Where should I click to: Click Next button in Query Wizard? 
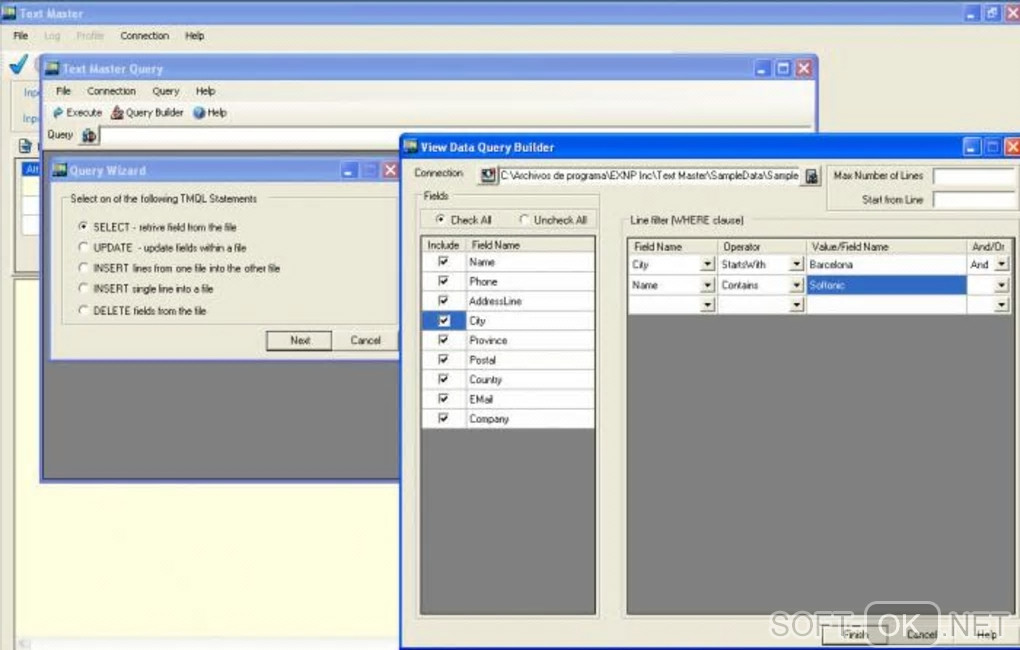299,340
